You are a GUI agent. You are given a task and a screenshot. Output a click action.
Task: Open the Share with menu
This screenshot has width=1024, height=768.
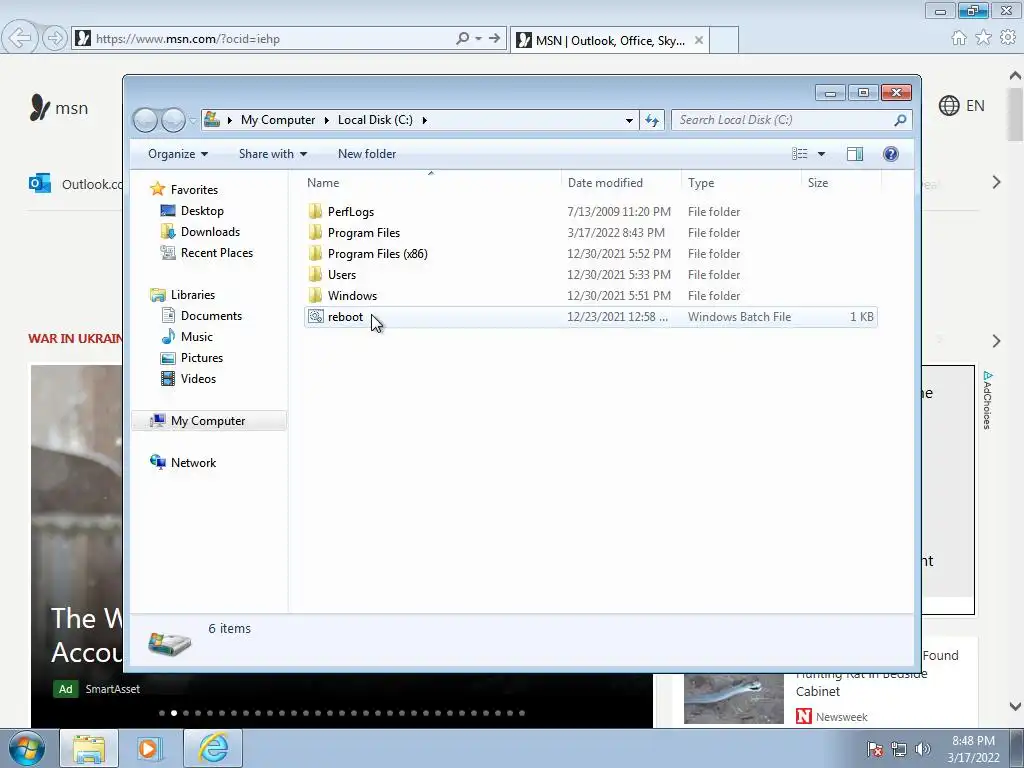click(x=273, y=154)
